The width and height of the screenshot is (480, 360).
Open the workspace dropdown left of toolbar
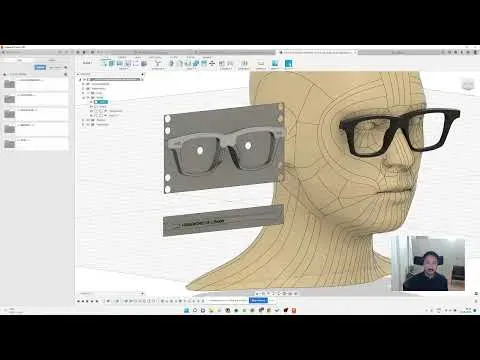(87, 63)
